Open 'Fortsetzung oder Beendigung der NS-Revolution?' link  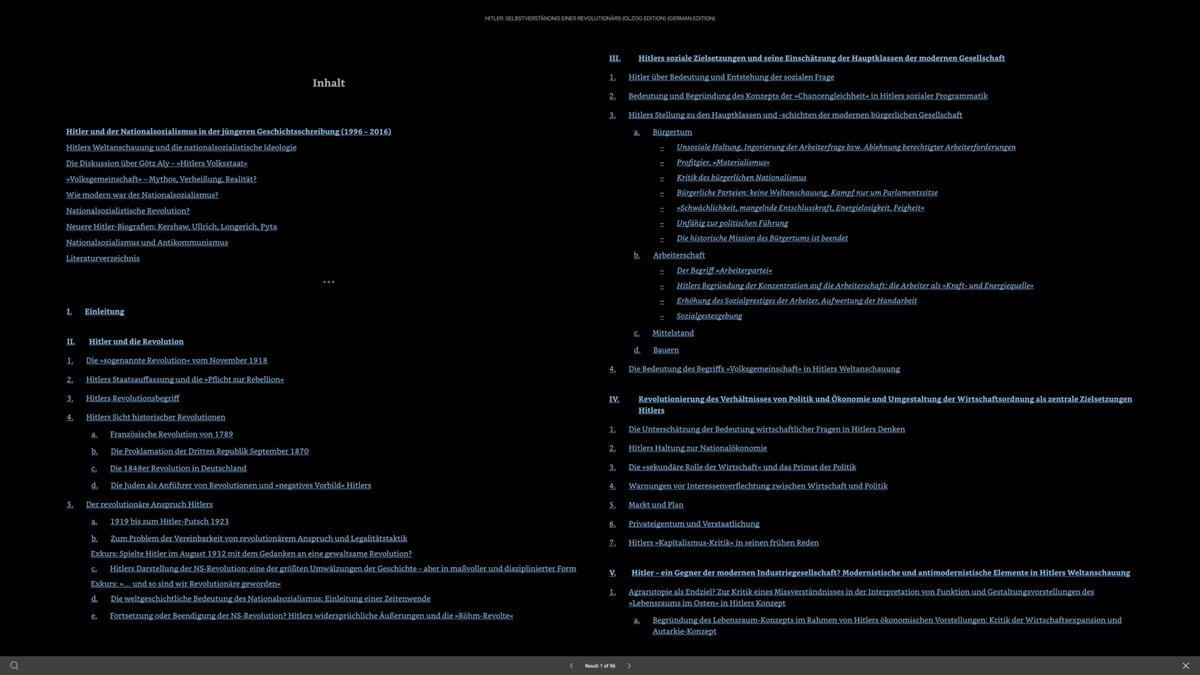tap(312, 615)
